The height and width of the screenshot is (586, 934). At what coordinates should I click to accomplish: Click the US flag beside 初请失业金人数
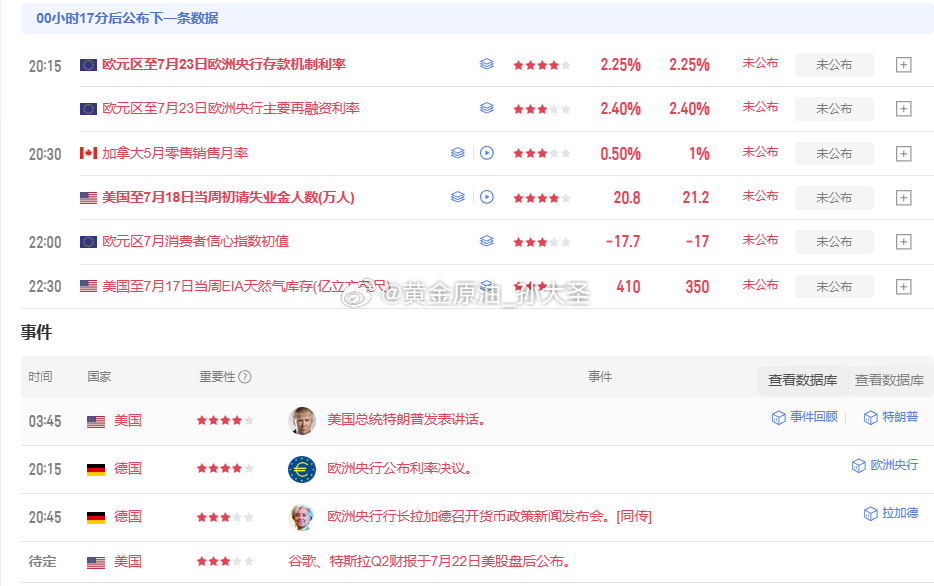[88, 198]
